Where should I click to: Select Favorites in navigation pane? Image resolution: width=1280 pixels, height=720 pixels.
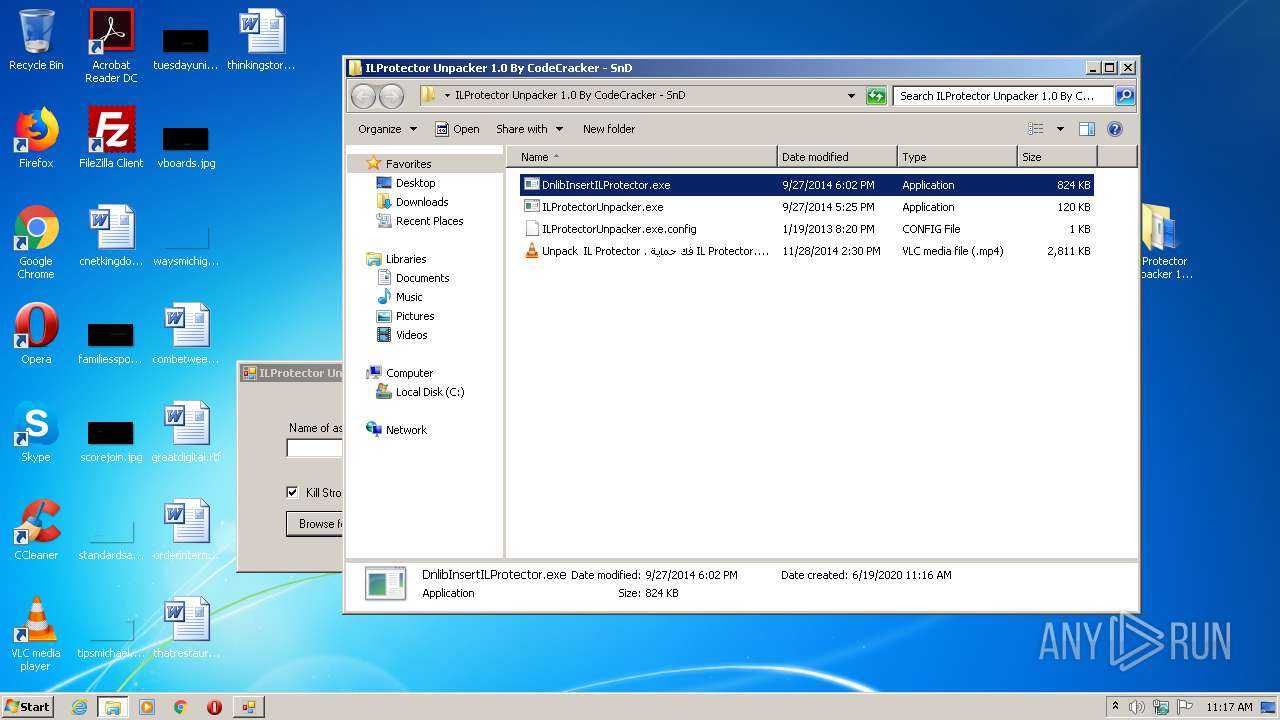(409, 164)
